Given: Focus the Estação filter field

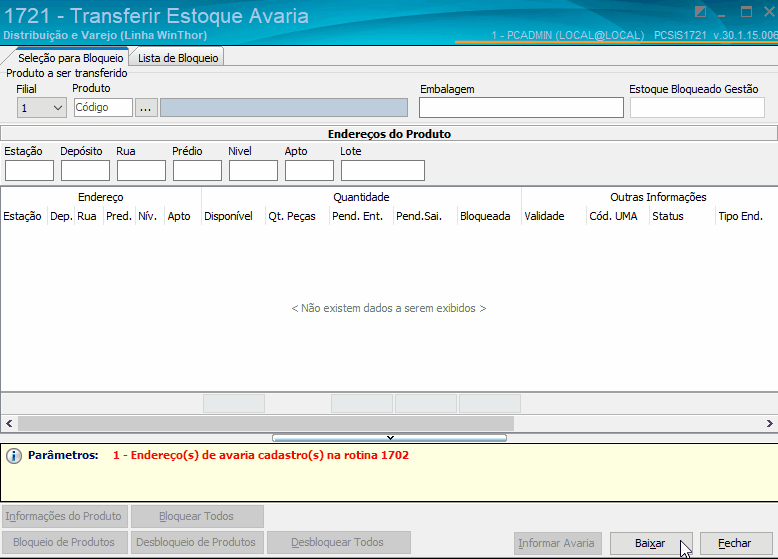Looking at the screenshot, I should coord(29,170).
